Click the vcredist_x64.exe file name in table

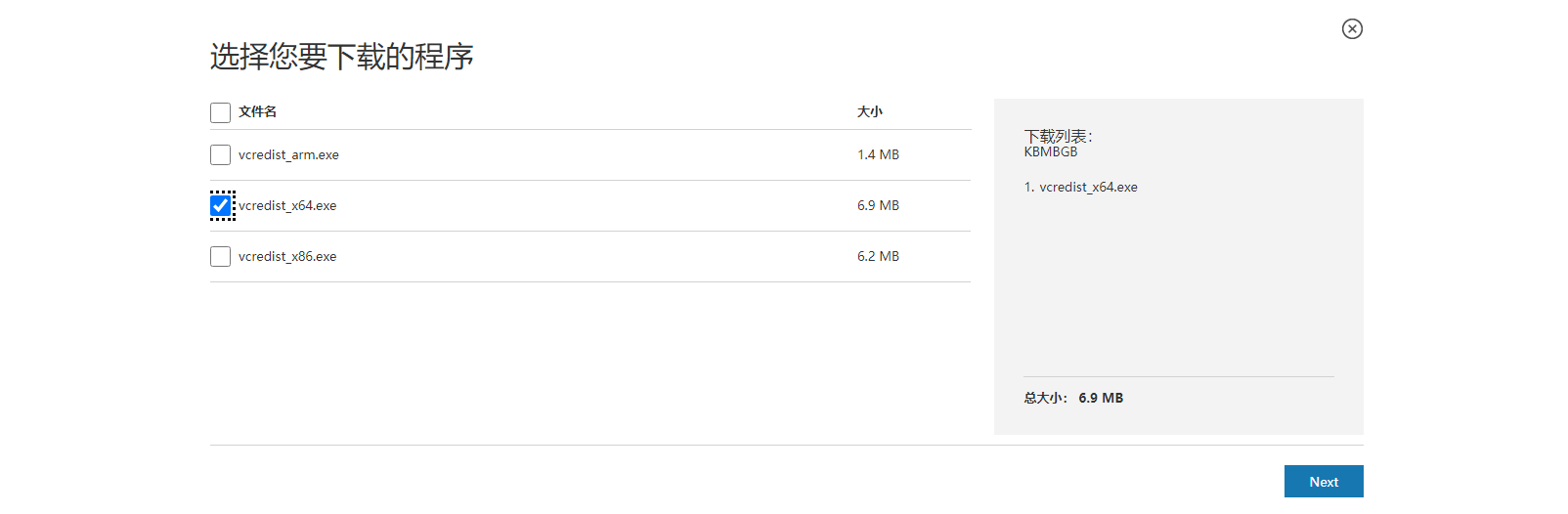tap(287, 206)
